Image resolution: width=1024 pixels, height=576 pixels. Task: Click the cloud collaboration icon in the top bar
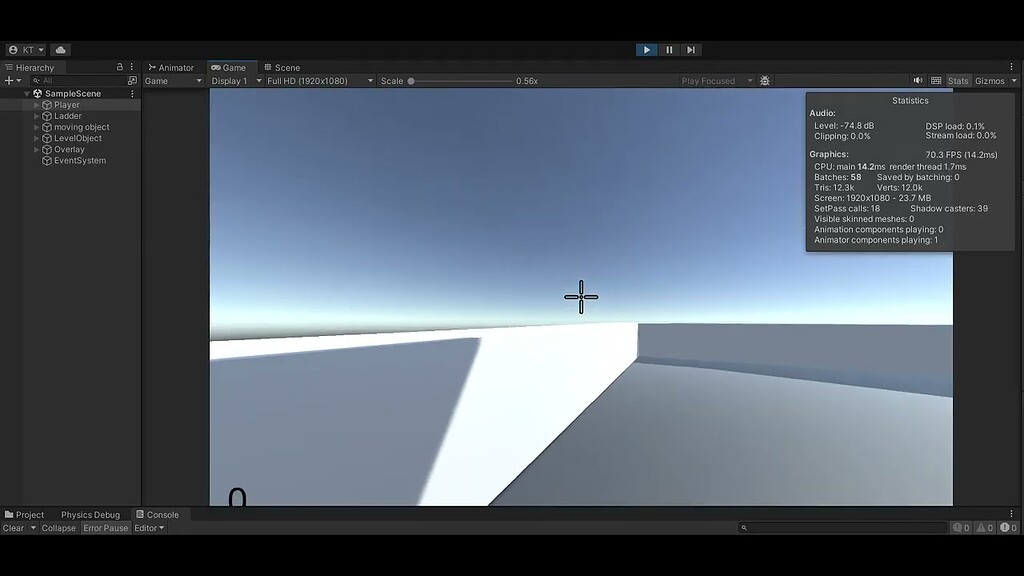(57, 49)
